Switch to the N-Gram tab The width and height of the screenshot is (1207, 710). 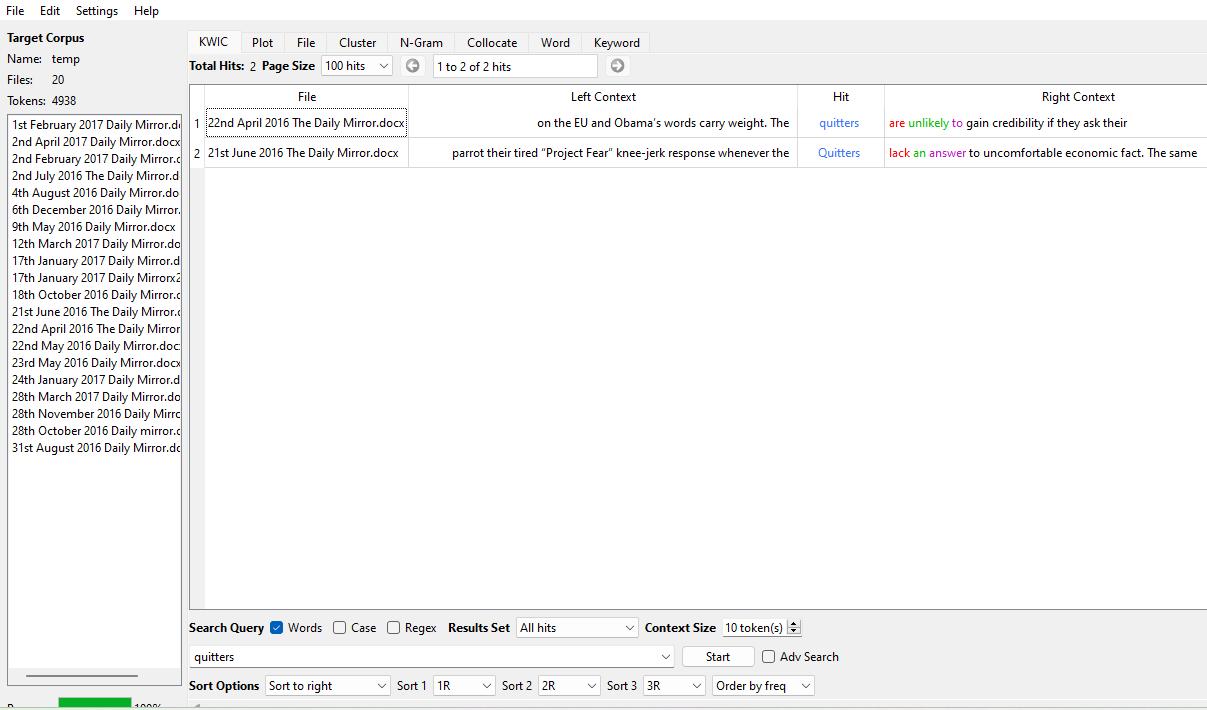click(421, 43)
